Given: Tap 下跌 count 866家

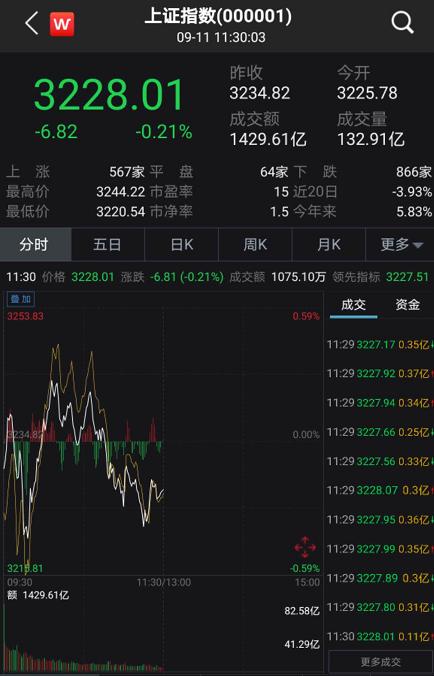Looking at the screenshot, I should coord(414,172).
